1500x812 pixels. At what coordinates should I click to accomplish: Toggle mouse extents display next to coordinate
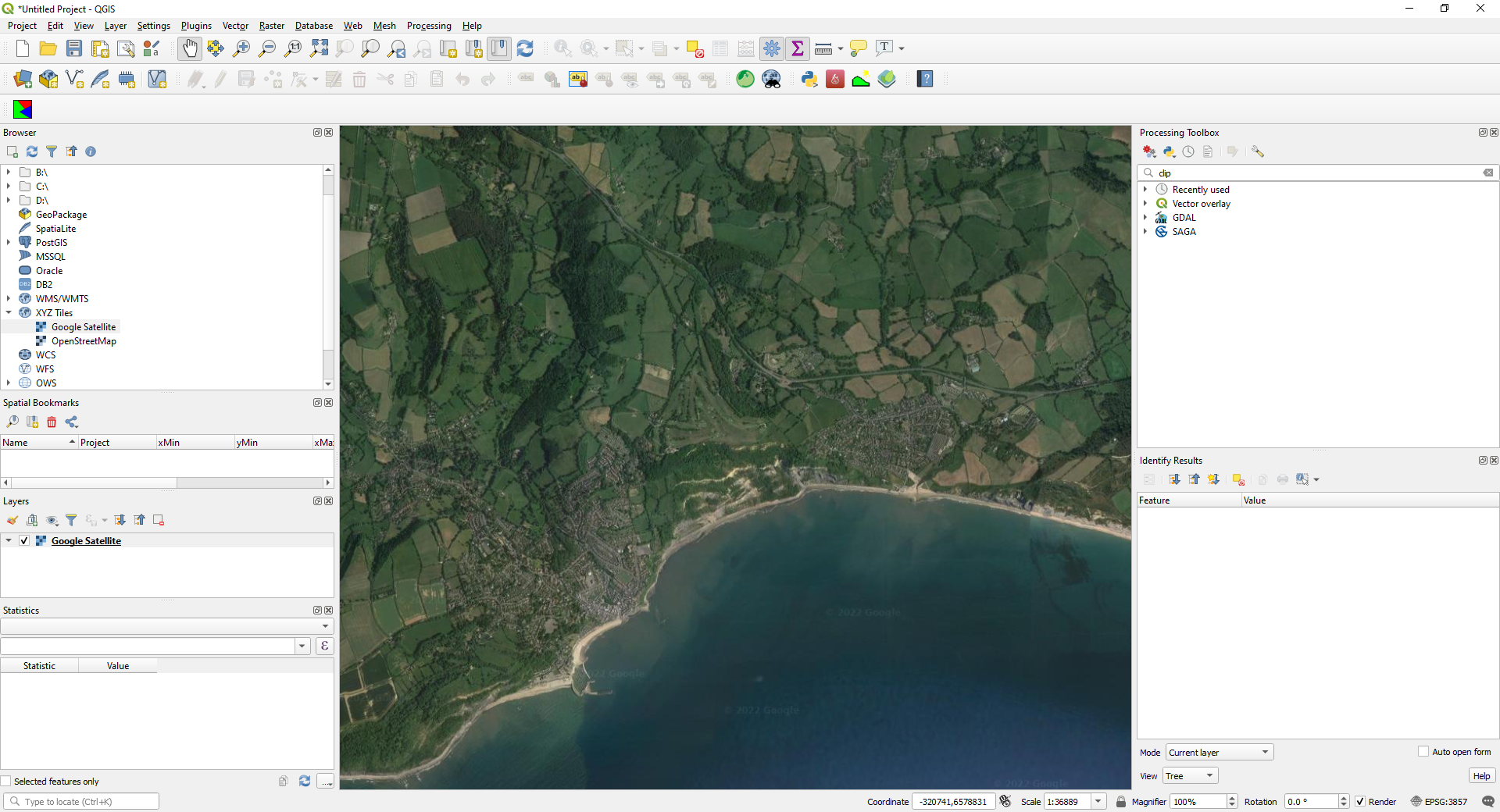coord(1005,801)
